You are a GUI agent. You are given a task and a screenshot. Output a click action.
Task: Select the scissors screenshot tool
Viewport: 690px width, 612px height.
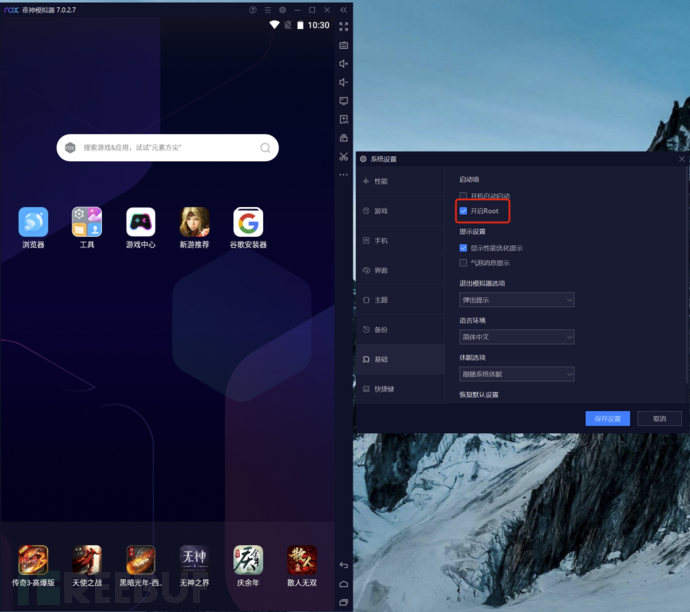(x=344, y=157)
